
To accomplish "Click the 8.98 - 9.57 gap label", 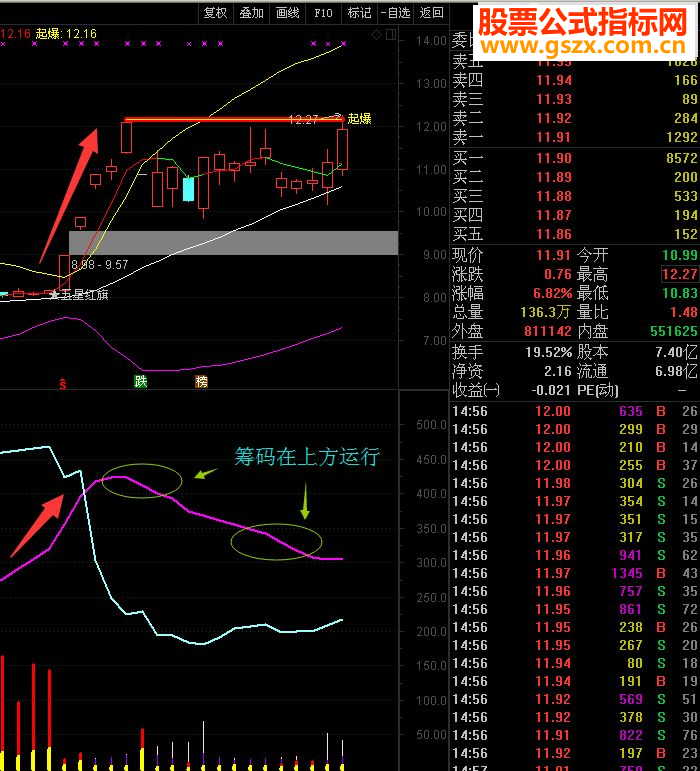I will (100, 265).
